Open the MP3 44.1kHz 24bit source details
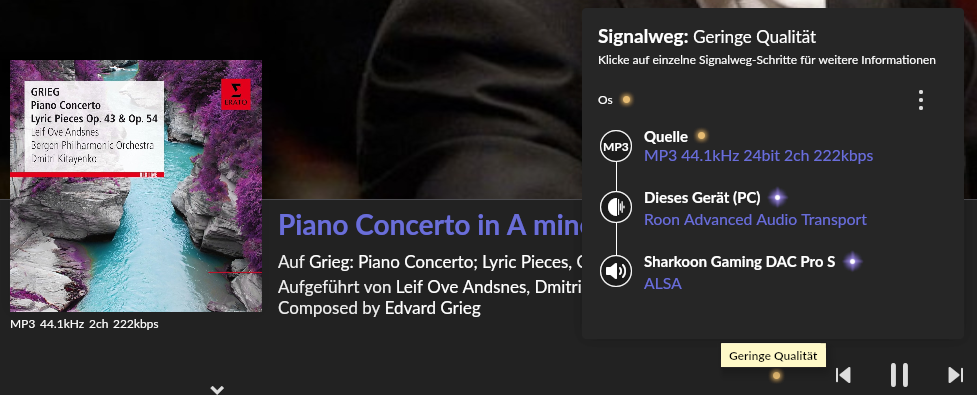This screenshot has width=977, height=395. pyautogui.click(x=758, y=156)
